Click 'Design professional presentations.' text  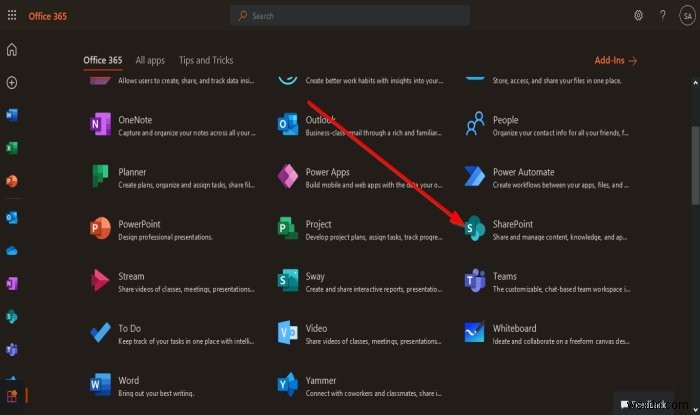165,237
